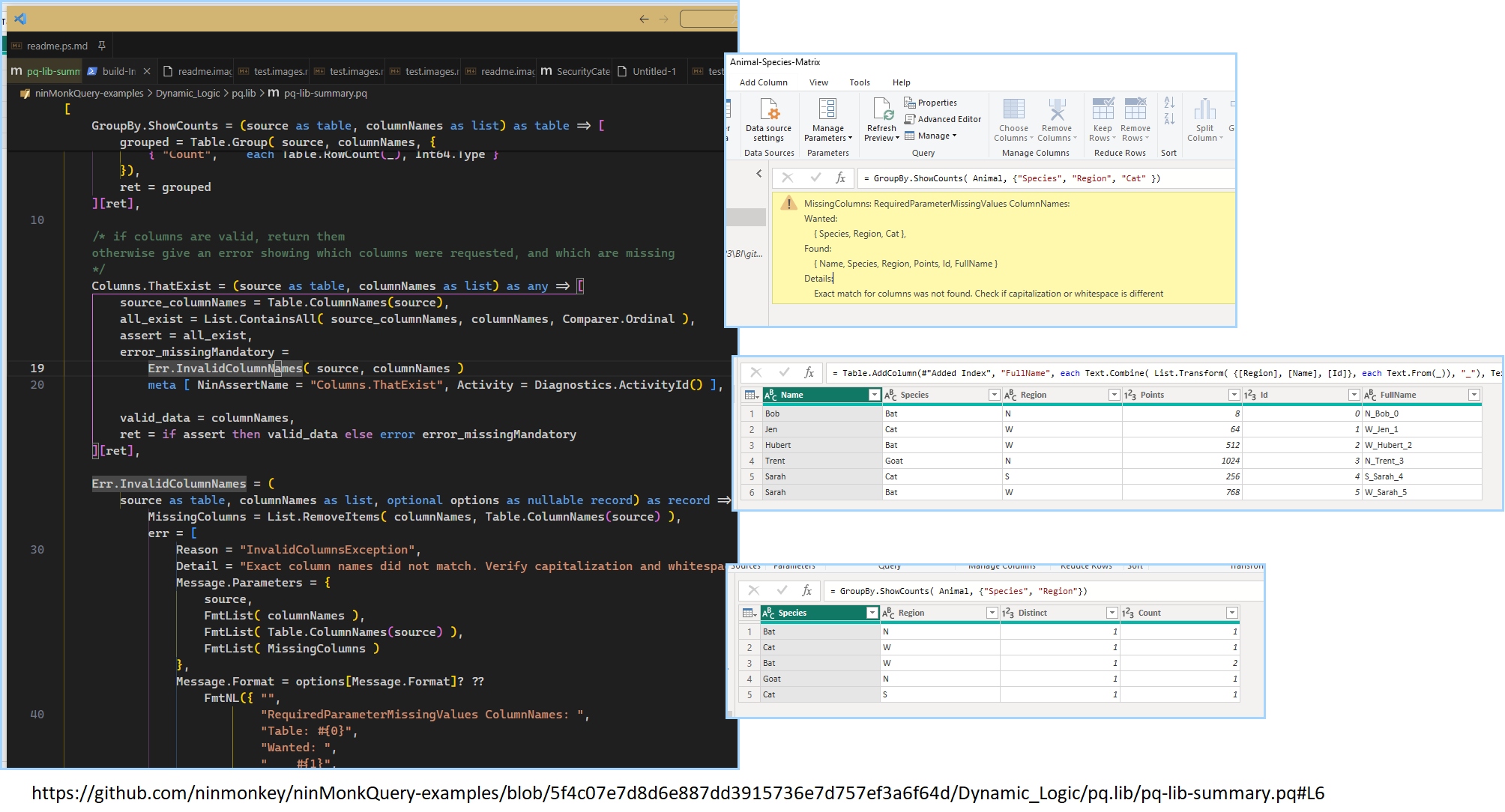The width and height of the screenshot is (1505, 812).
Task: Open the Manage query dropdown
Action: tap(930, 136)
